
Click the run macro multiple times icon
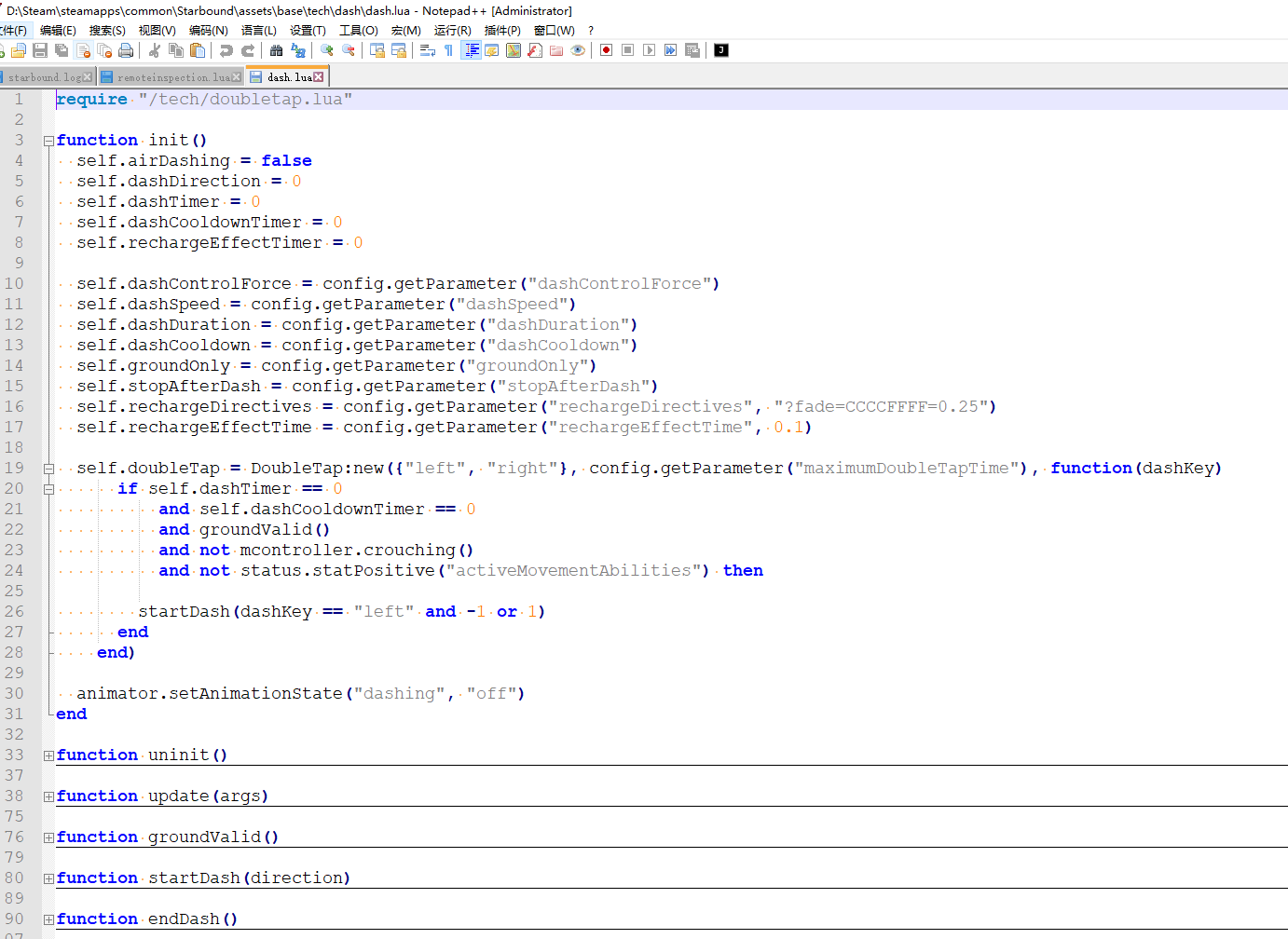pyautogui.click(x=671, y=50)
